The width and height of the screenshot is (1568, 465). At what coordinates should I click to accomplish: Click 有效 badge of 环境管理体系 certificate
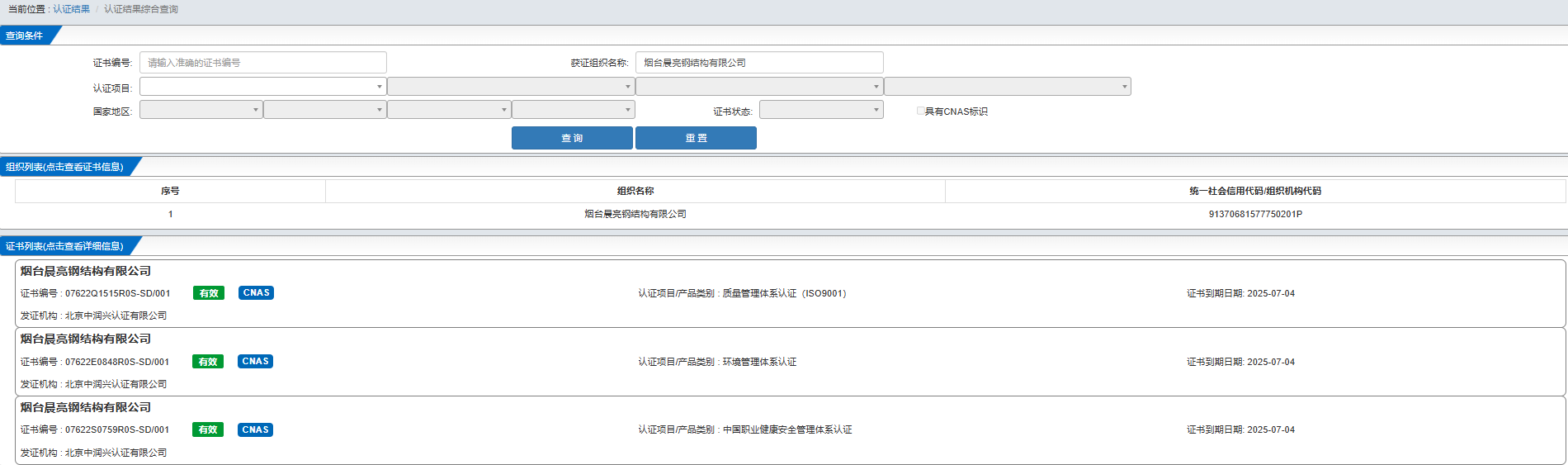pyautogui.click(x=208, y=362)
